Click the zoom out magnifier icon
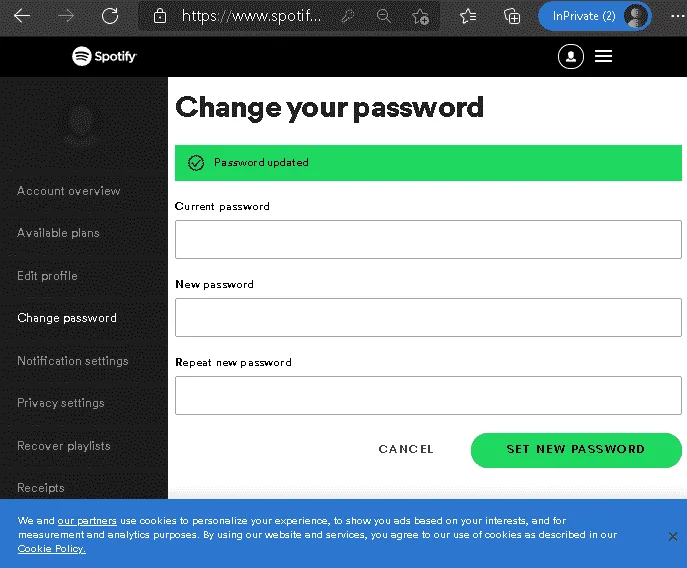 [x=383, y=17]
